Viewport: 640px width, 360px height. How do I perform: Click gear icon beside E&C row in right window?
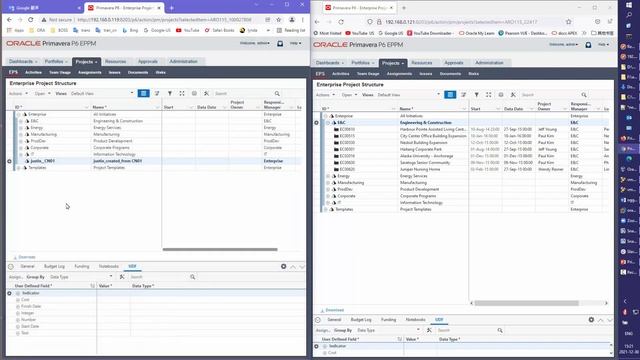coord(316,122)
